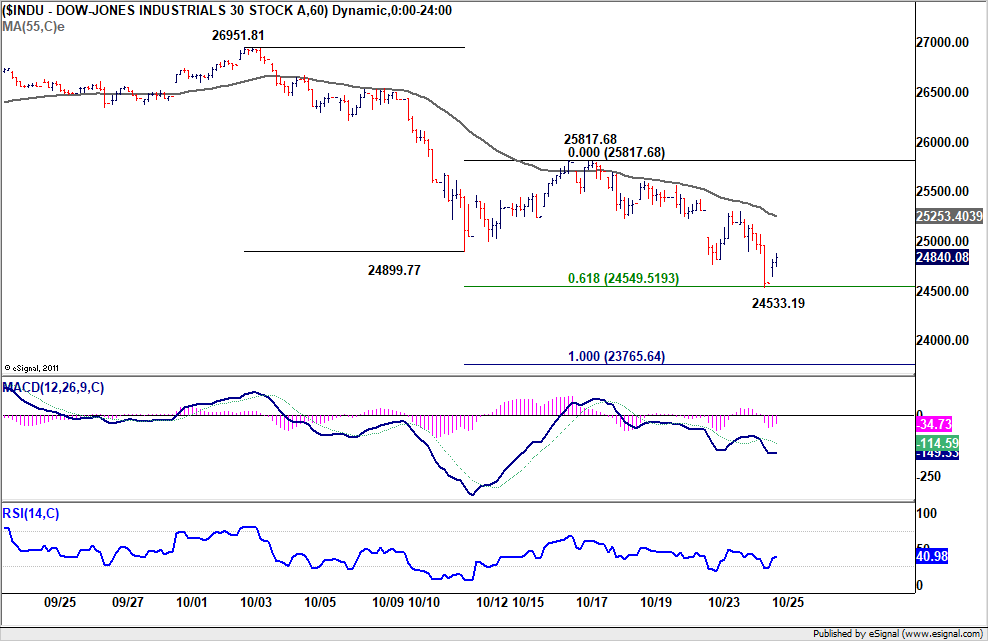This screenshot has width=988, height=641.
Task: Click the -250 MACD axis label
Action: [x=928, y=476]
